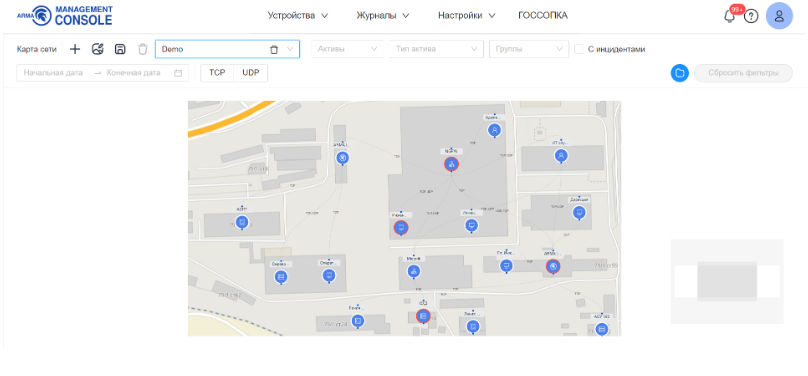Toggle the UDP protocol filter

click(251, 73)
